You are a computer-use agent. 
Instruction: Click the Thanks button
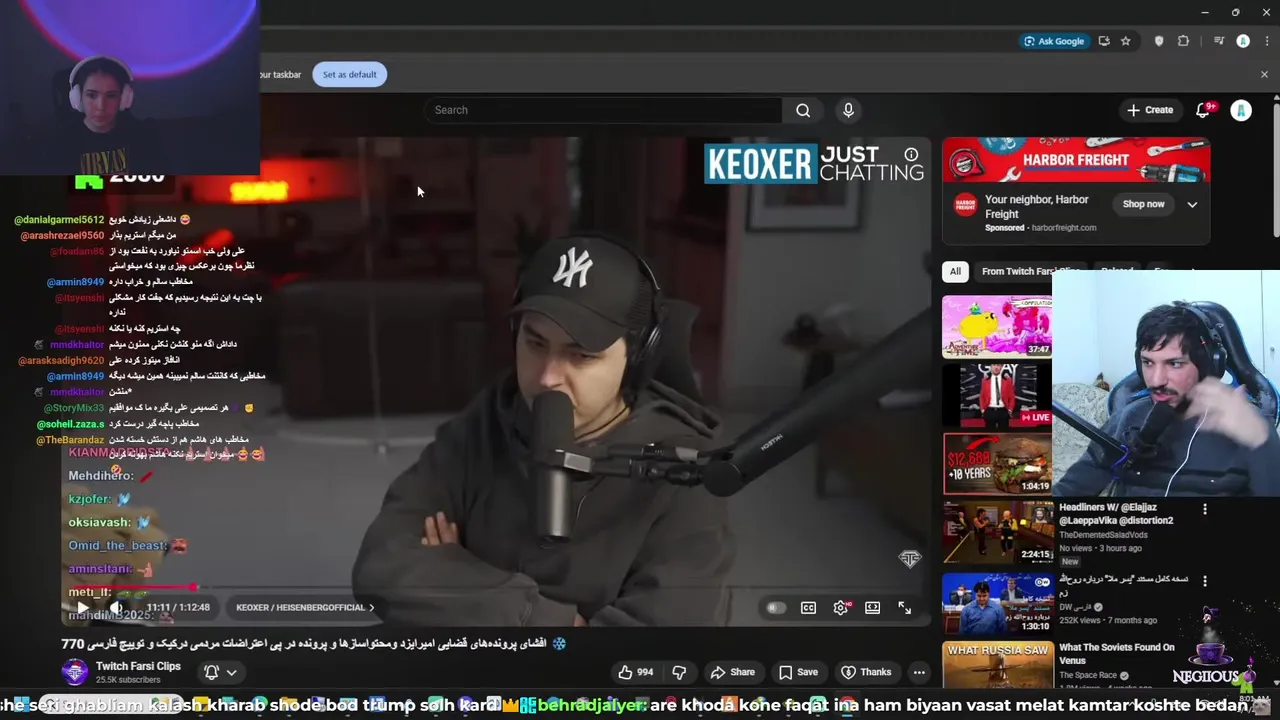[x=866, y=672]
